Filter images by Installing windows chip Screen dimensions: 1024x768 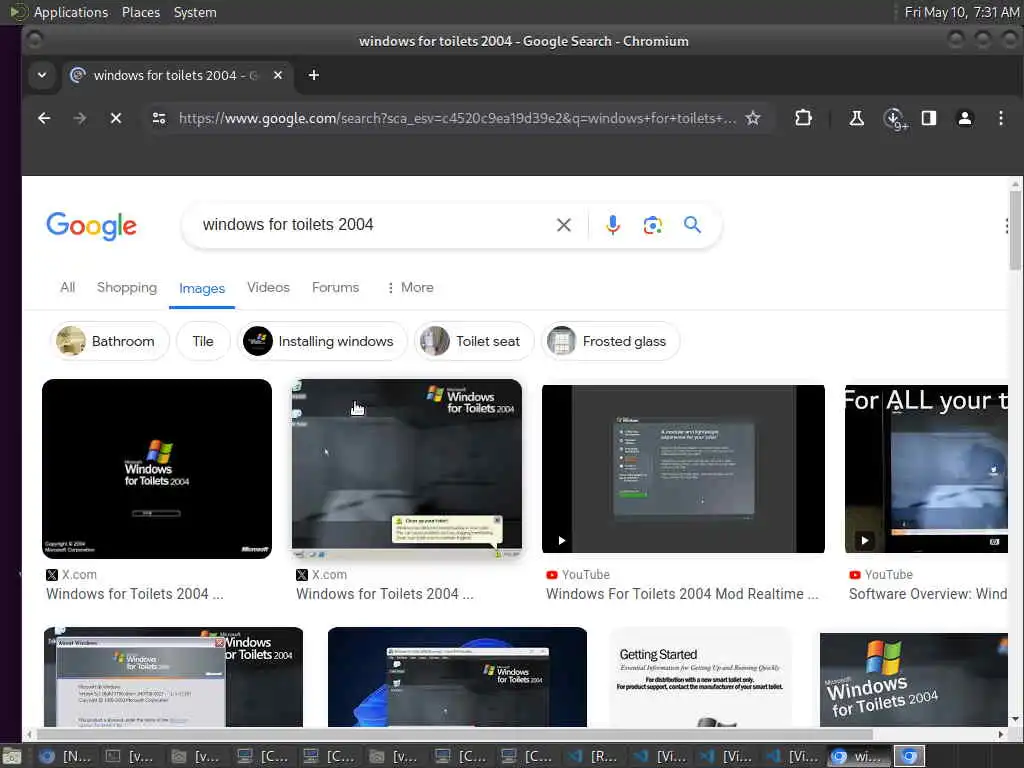coord(322,341)
